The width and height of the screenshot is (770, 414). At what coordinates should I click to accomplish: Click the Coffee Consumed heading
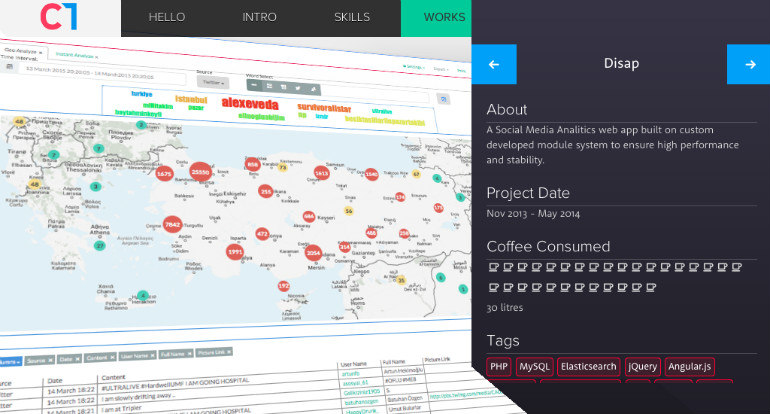pyautogui.click(x=548, y=247)
